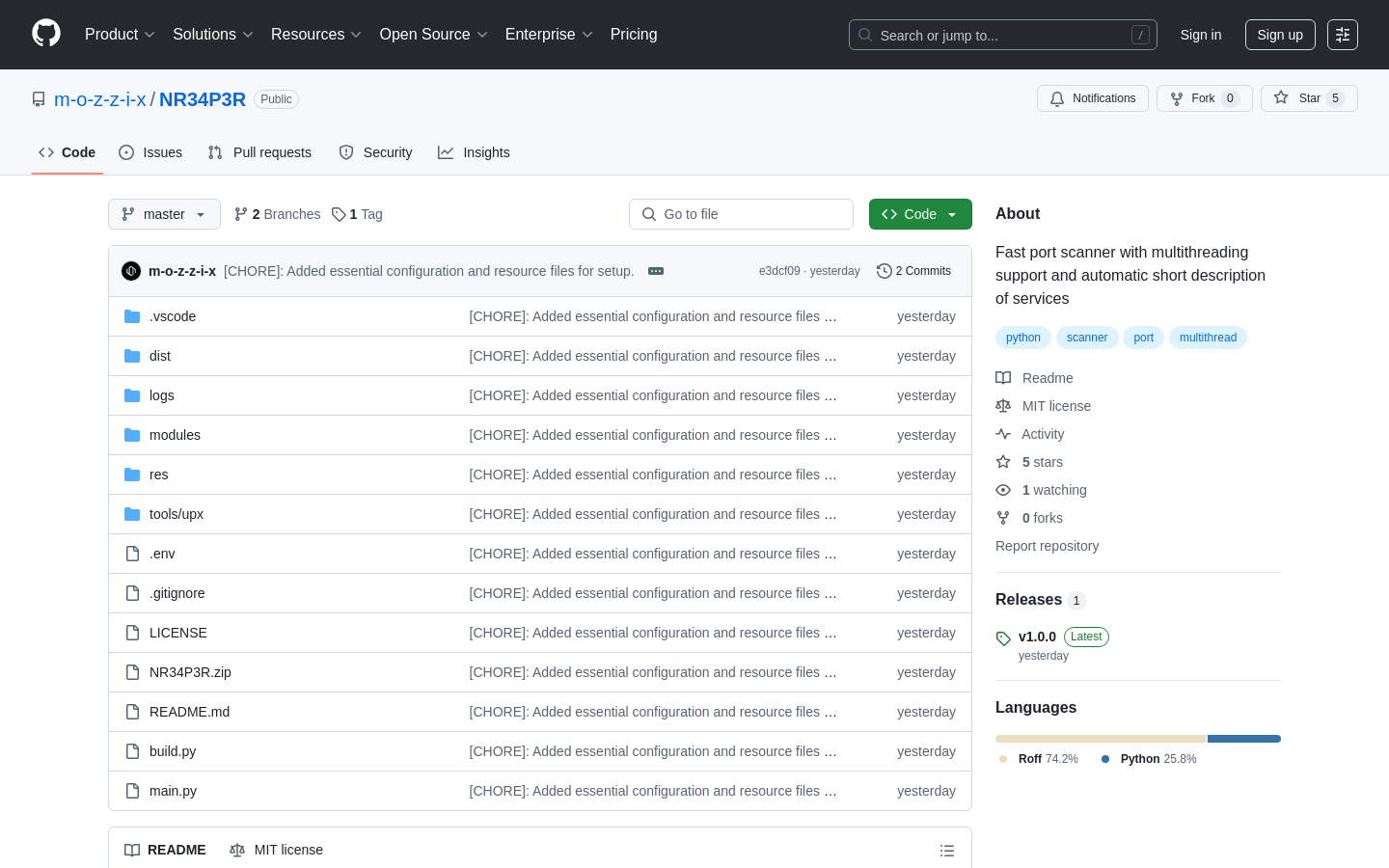Screen dimensions: 1389x868
Task: Click the Roff 74.2% language link
Action: 1040,759
